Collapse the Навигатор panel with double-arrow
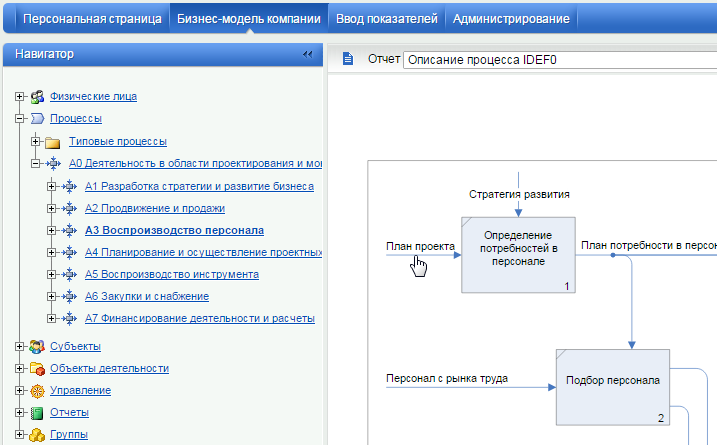The height and width of the screenshot is (445, 717). pos(307,55)
